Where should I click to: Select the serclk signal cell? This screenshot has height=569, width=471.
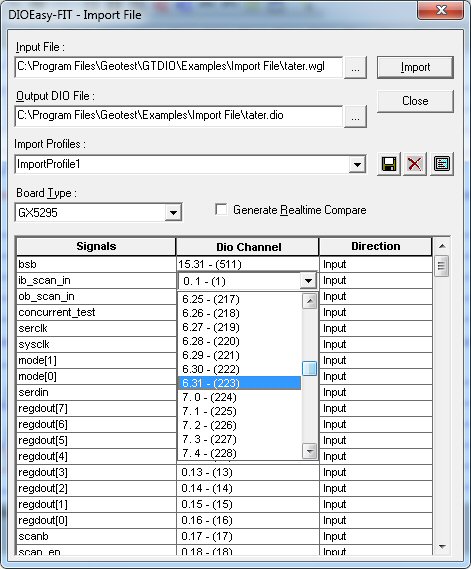click(x=96, y=328)
